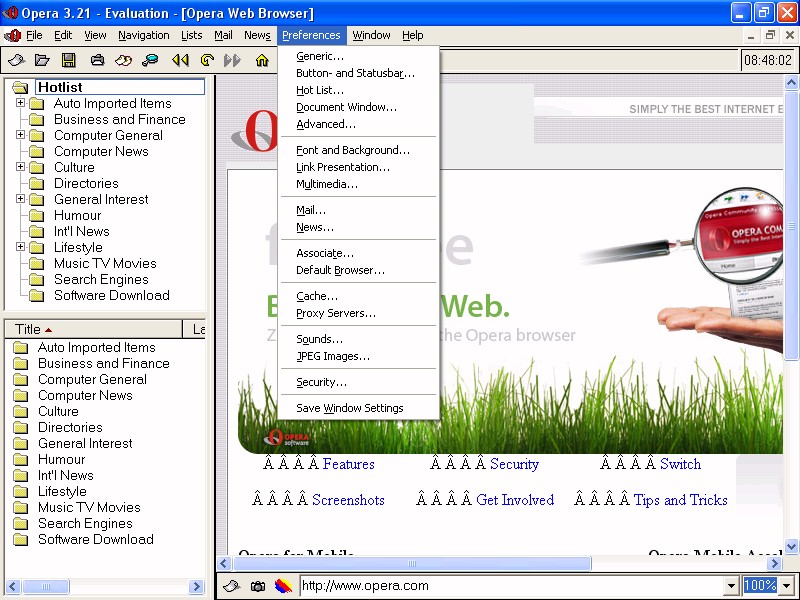Click the Open file folder icon
The height and width of the screenshot is (600, 800).
[x=42, y=60]
